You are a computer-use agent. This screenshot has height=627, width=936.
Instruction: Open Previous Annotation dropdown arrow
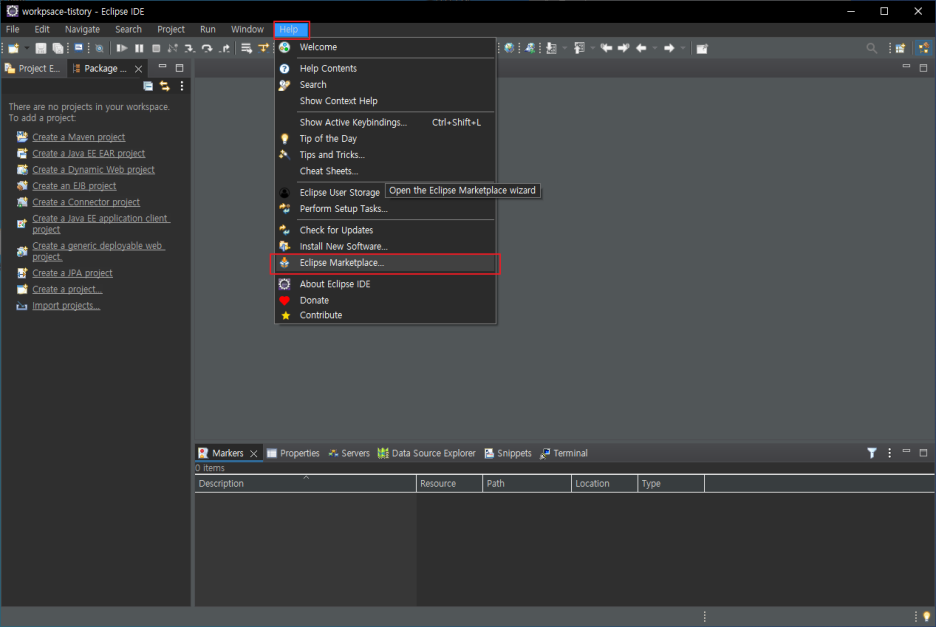click(x=593, y=48)
